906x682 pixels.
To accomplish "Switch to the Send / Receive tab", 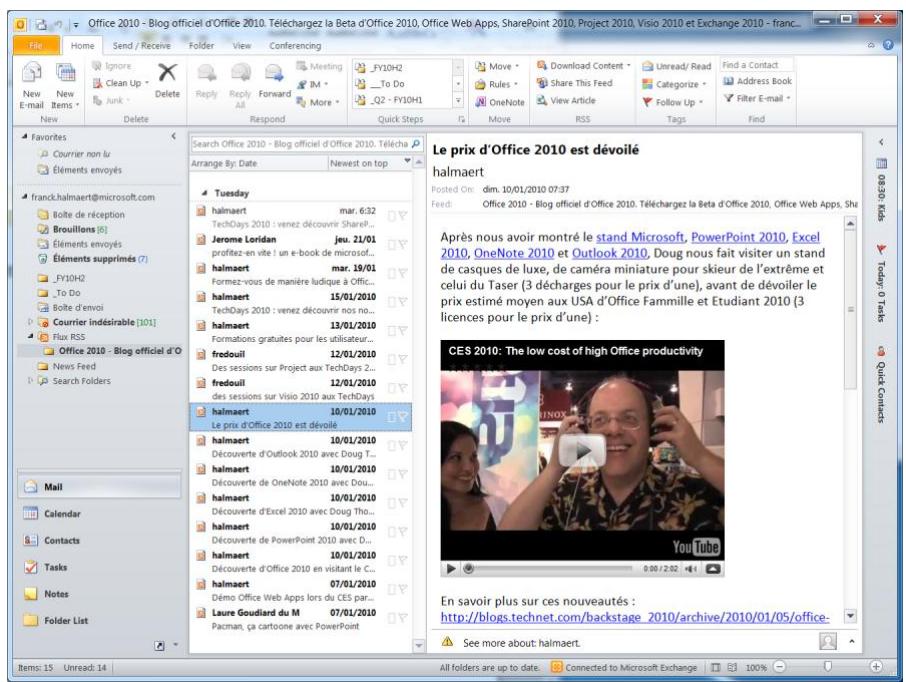I will (x=142, y=45).
